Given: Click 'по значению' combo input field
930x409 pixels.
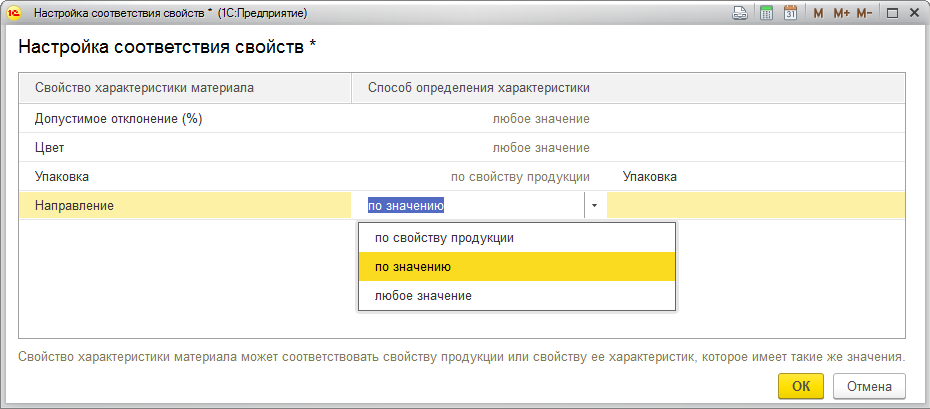Looking at the screenshot, I should (x=469, y=206).
